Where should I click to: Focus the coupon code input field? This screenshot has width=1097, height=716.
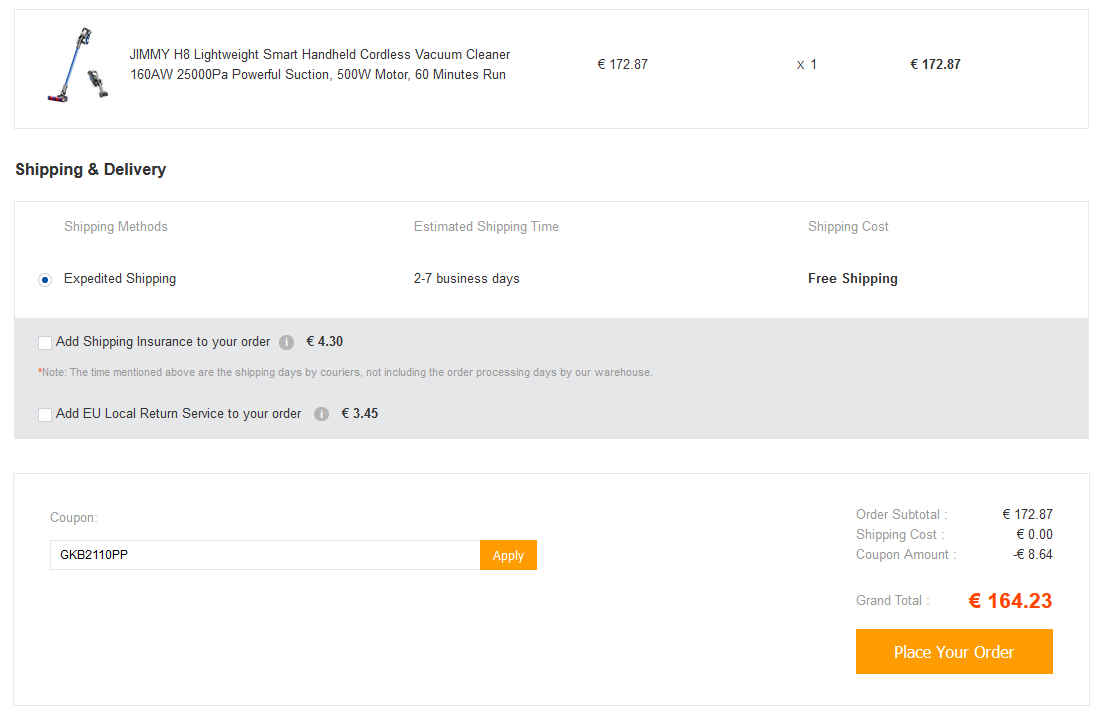265,555
